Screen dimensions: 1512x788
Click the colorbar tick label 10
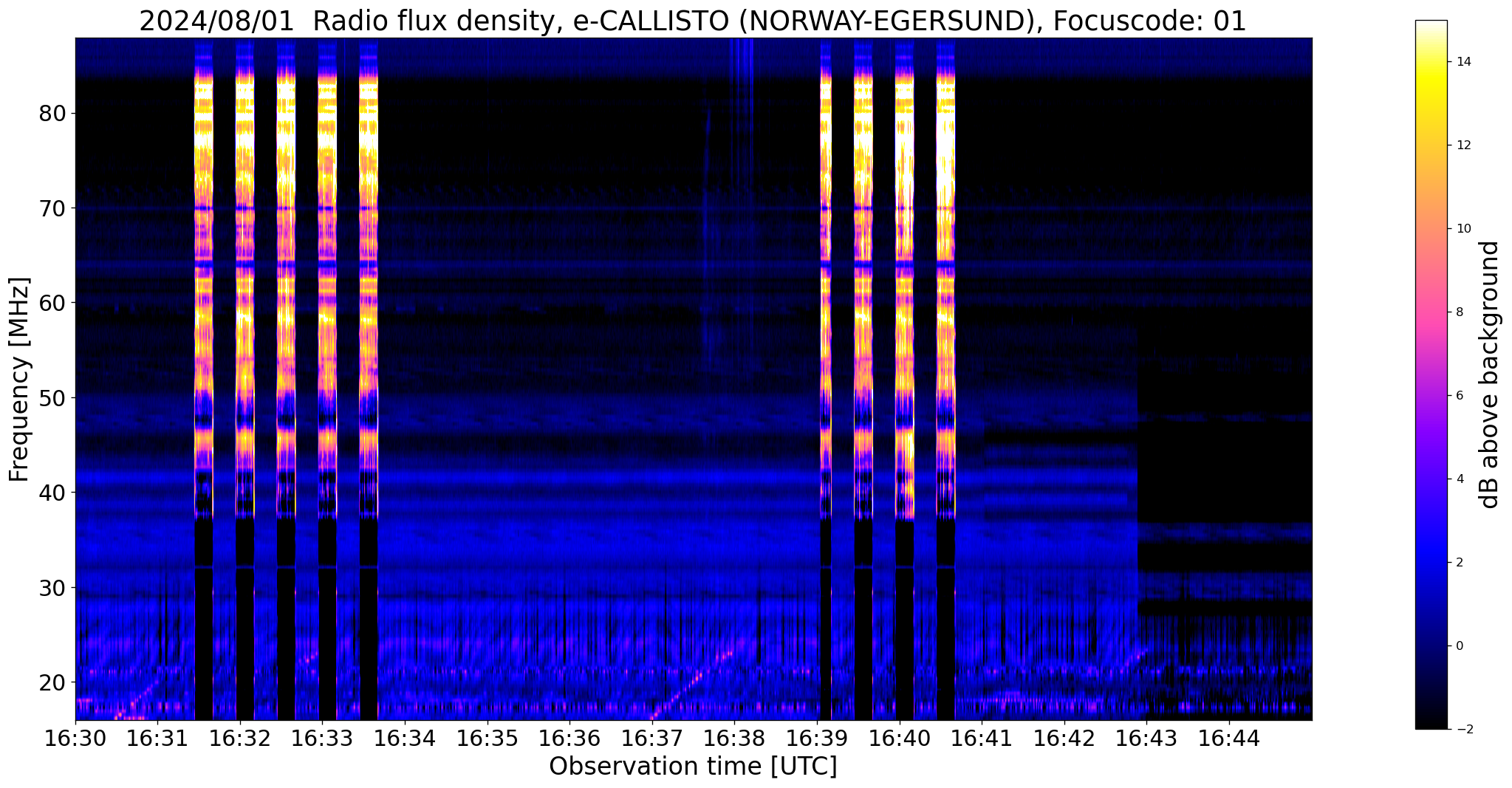[x=1462, y=229]
